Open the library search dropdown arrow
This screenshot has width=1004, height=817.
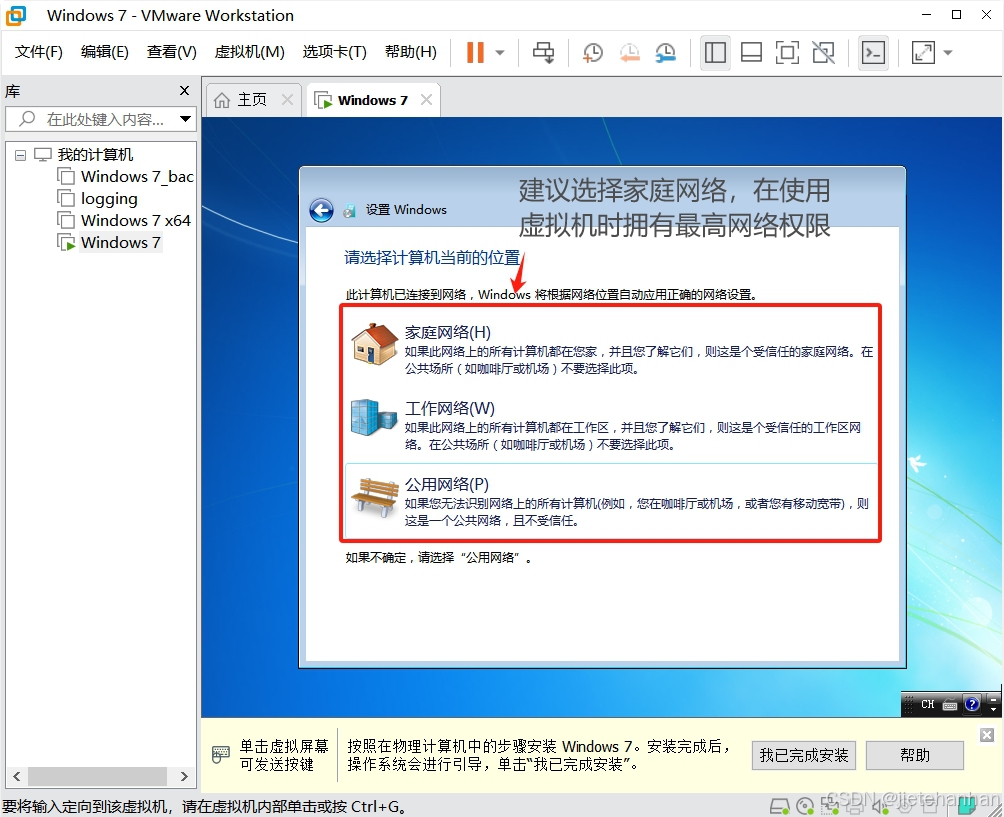pos(185,119)
